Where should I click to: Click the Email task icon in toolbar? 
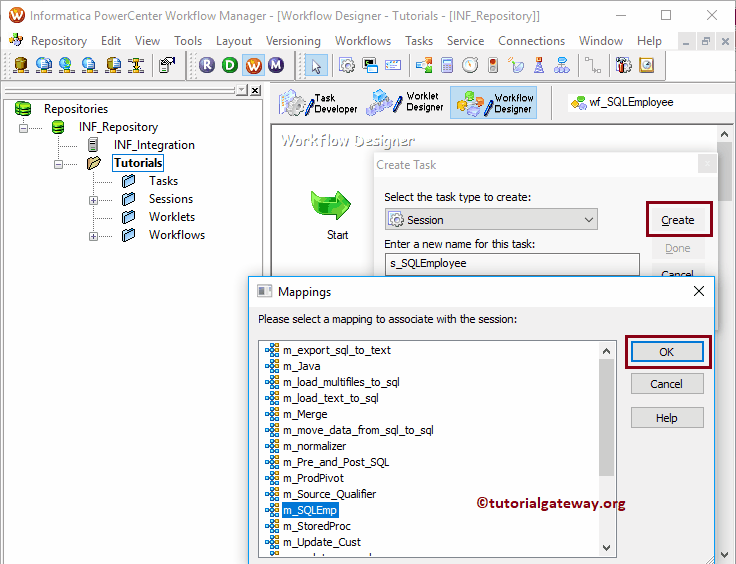pos(393,65)
